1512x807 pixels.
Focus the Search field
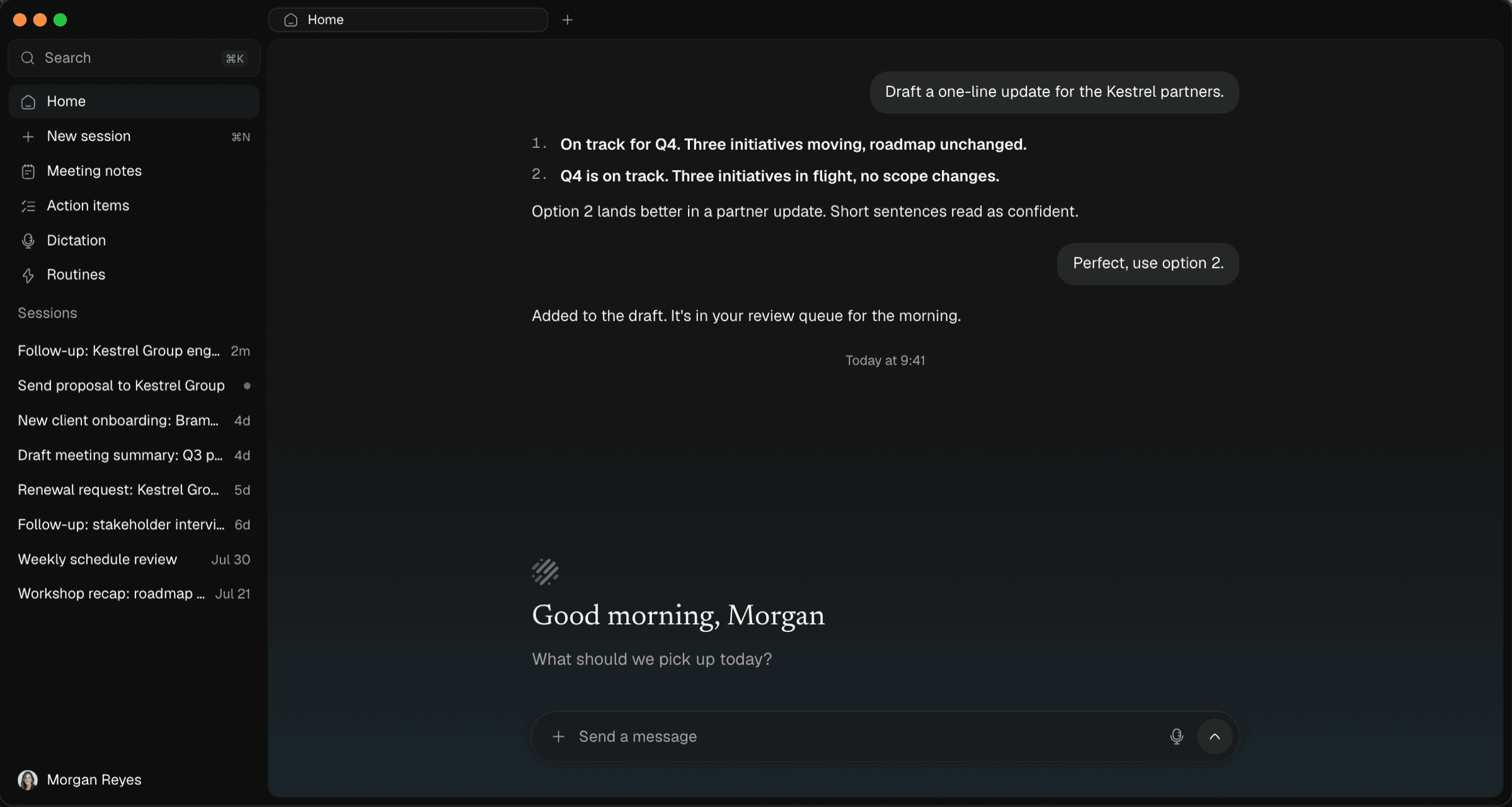coord(134,58)
